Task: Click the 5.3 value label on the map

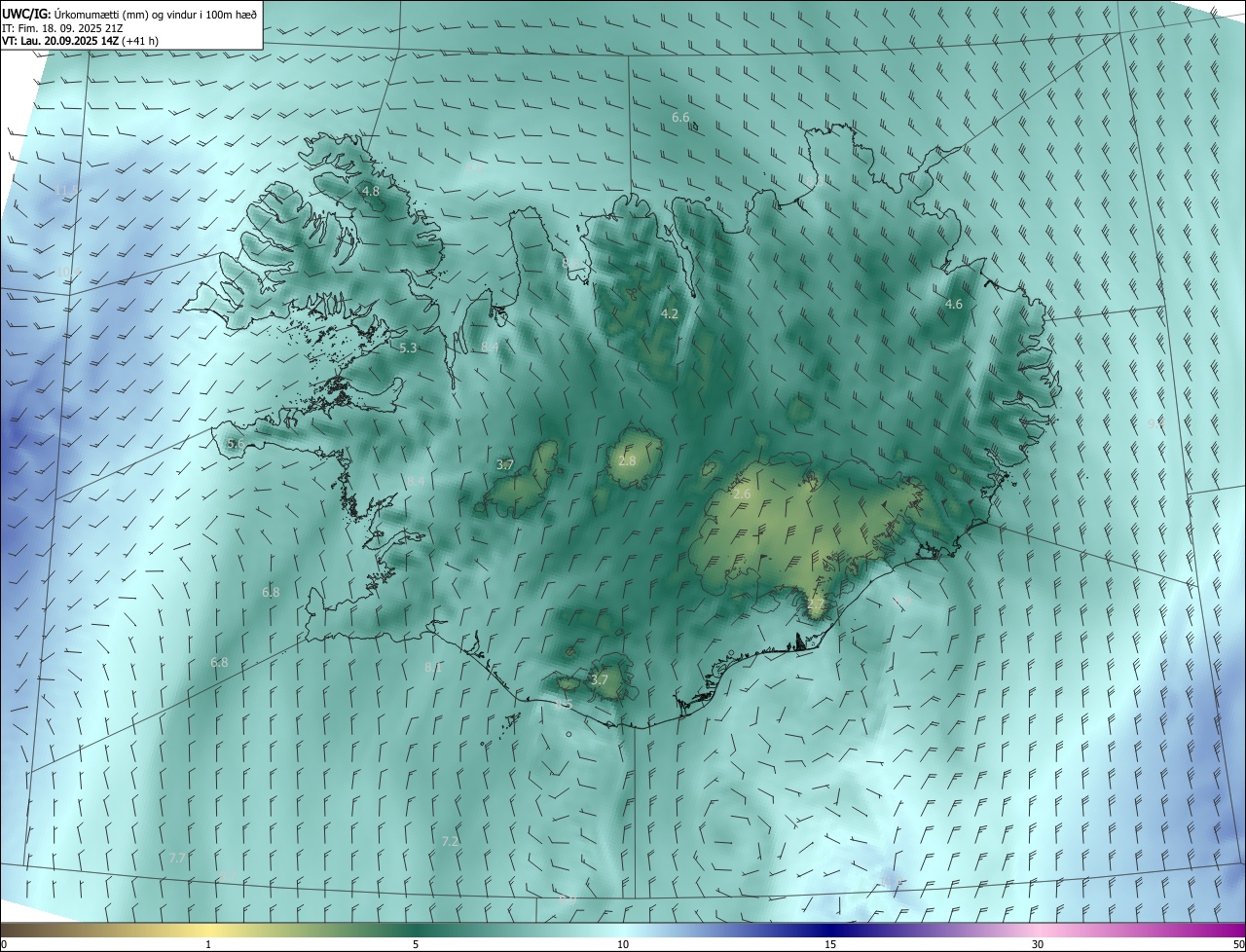Action: coord(409,348)
